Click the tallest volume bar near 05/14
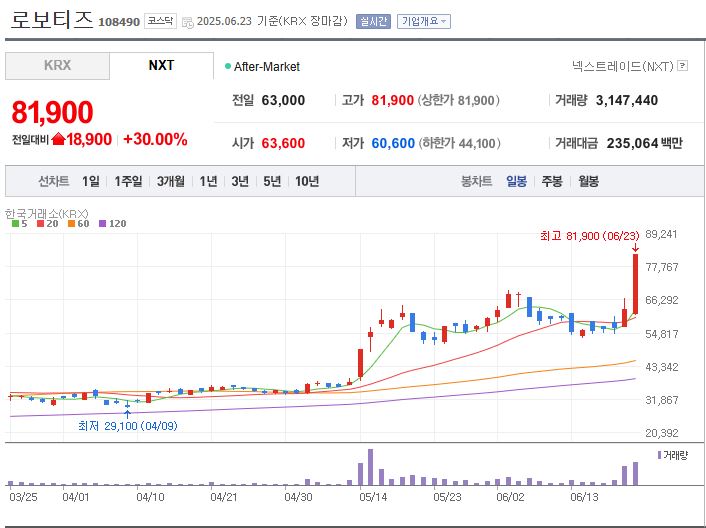The width and height of the screenshot is (706, 528). coord(371,467)
